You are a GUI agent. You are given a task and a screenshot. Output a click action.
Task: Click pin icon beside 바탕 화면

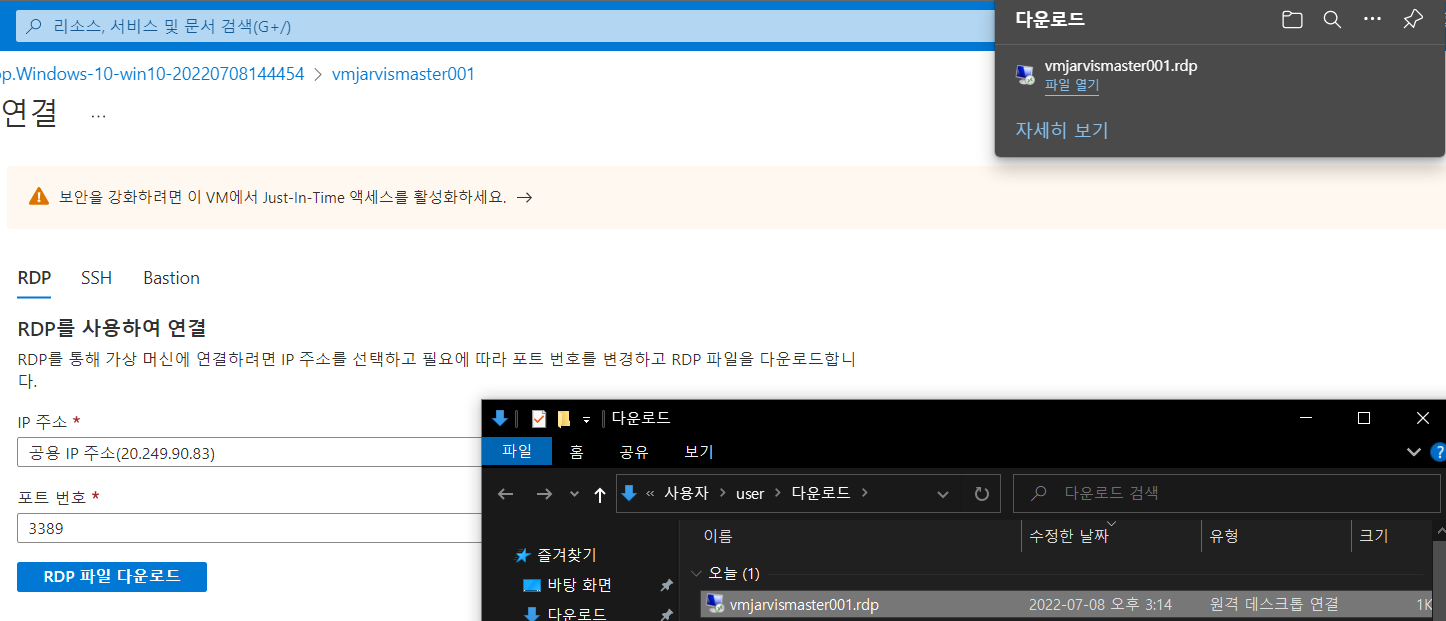(667, 585)
